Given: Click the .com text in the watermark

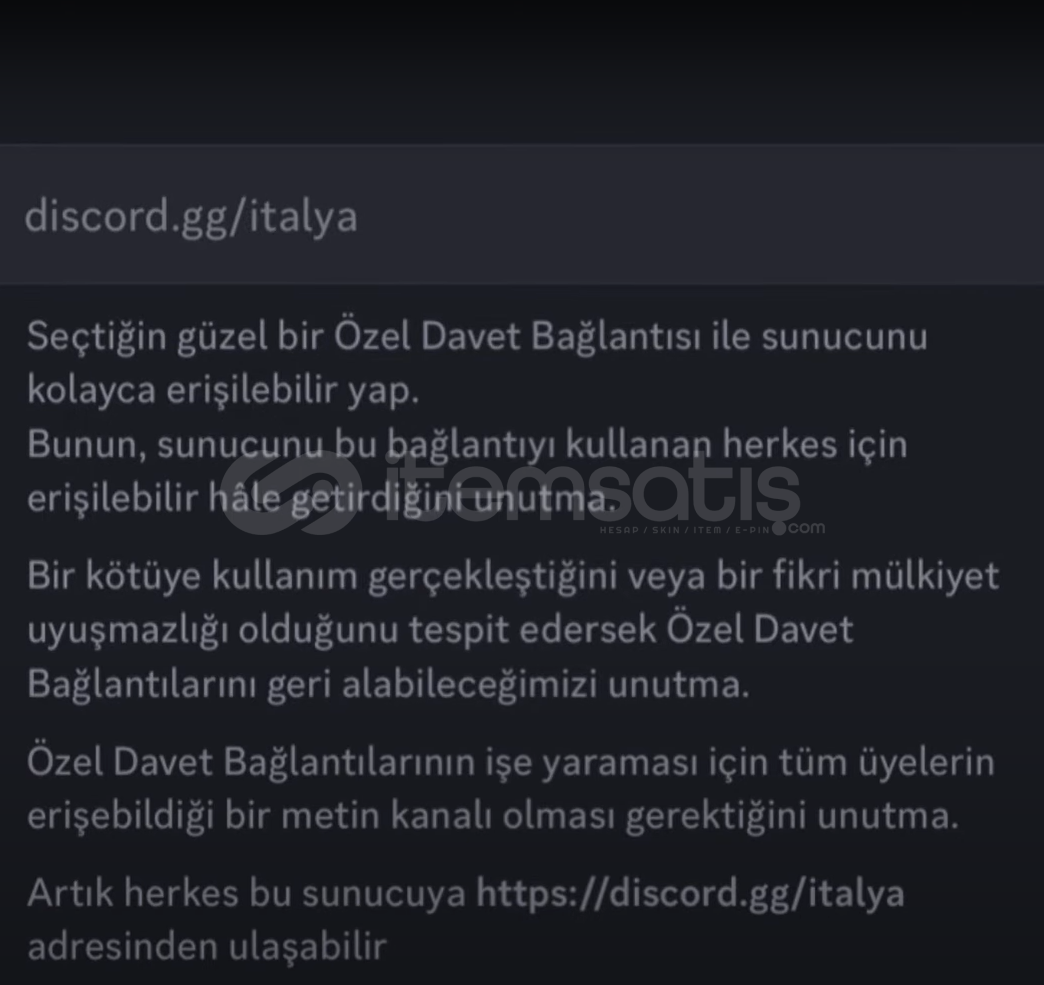Looking at the screenshot, I should [x=807, y=527].
